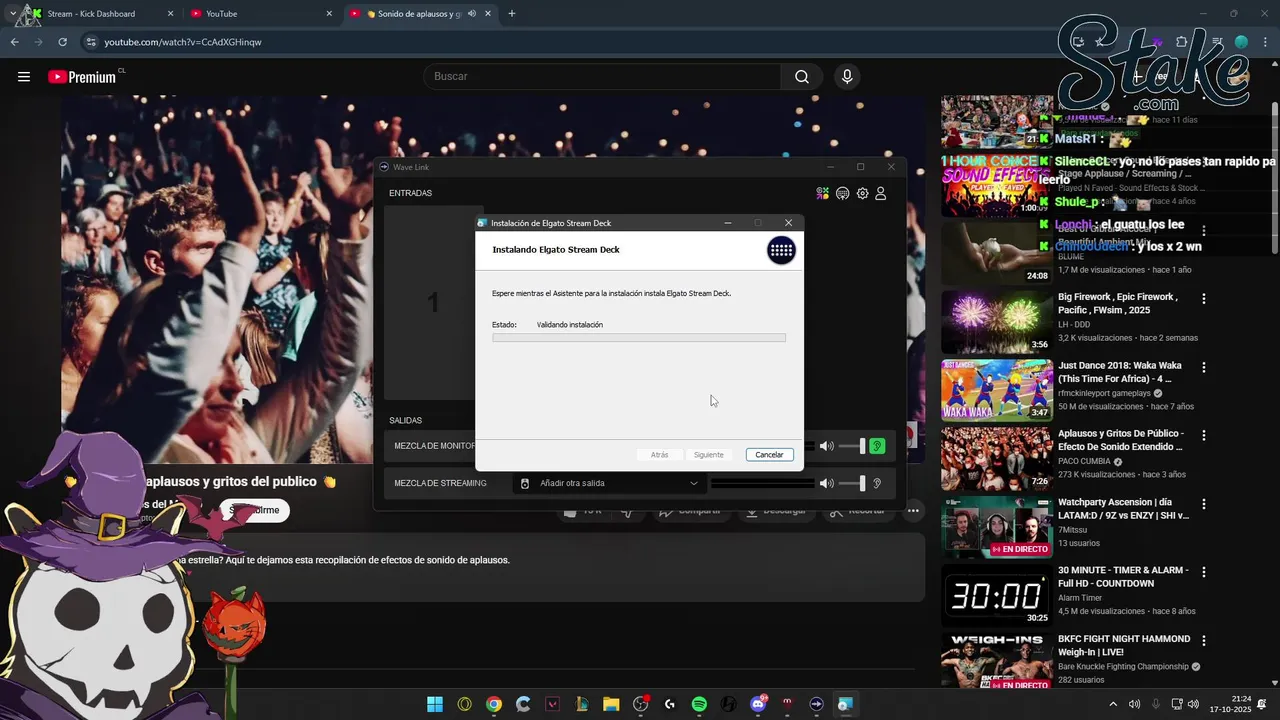Click Cancelar in Stream Deck installer
Image resolution: width=1280 pixels, height=720 pixels.
click(769, 455)
